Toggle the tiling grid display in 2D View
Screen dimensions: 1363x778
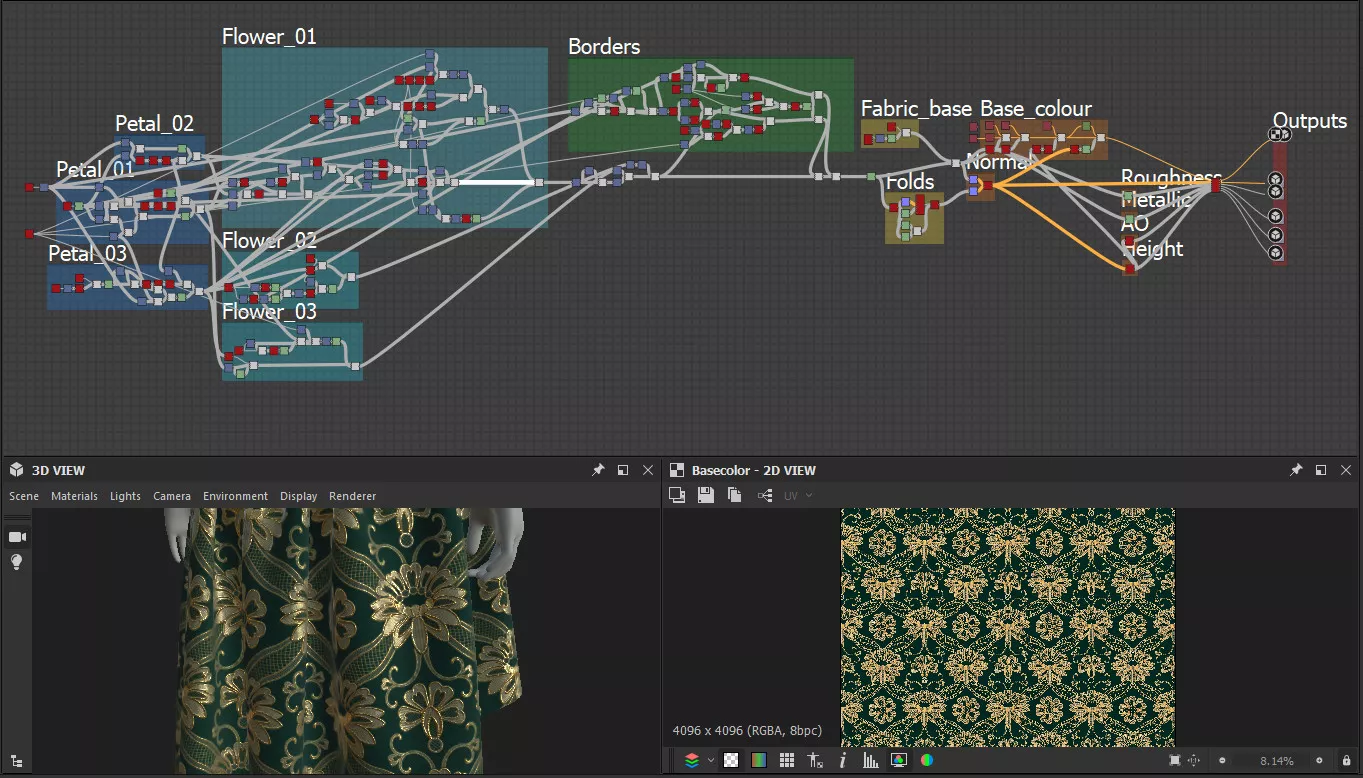pyautogui.click(x=787, y=760)
